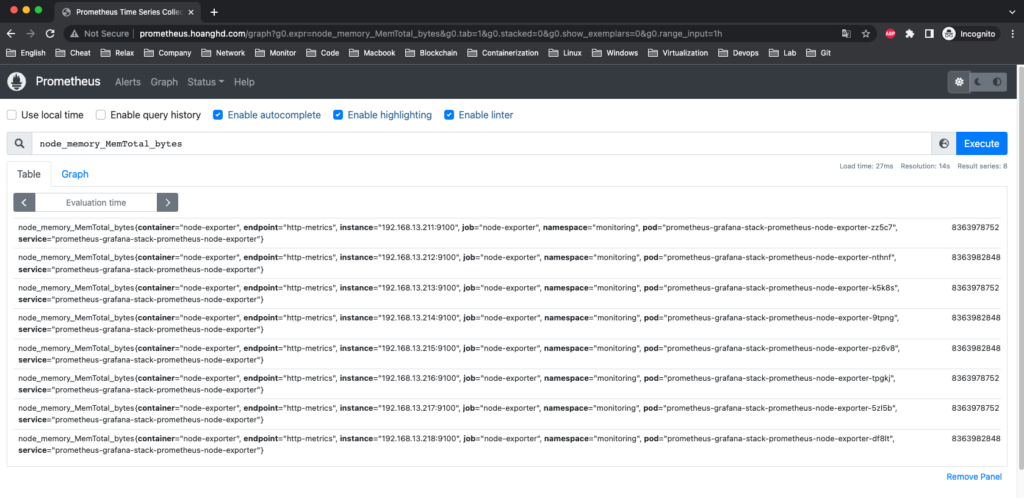Open the Devops bookmarks folder
The image size is (1024, 498).
pyautogui.click(x=739, y=53)
